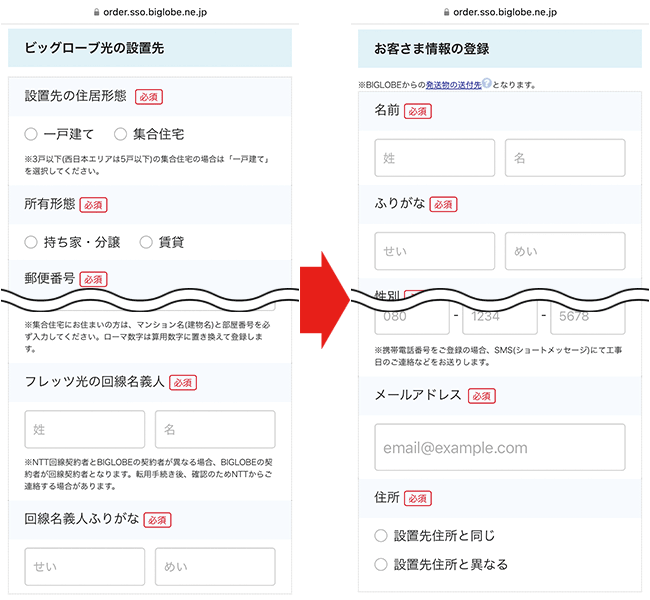Select 設置先住所と同じ address option
The height and width of the screenshot is (600, 650).
(381, 535)
